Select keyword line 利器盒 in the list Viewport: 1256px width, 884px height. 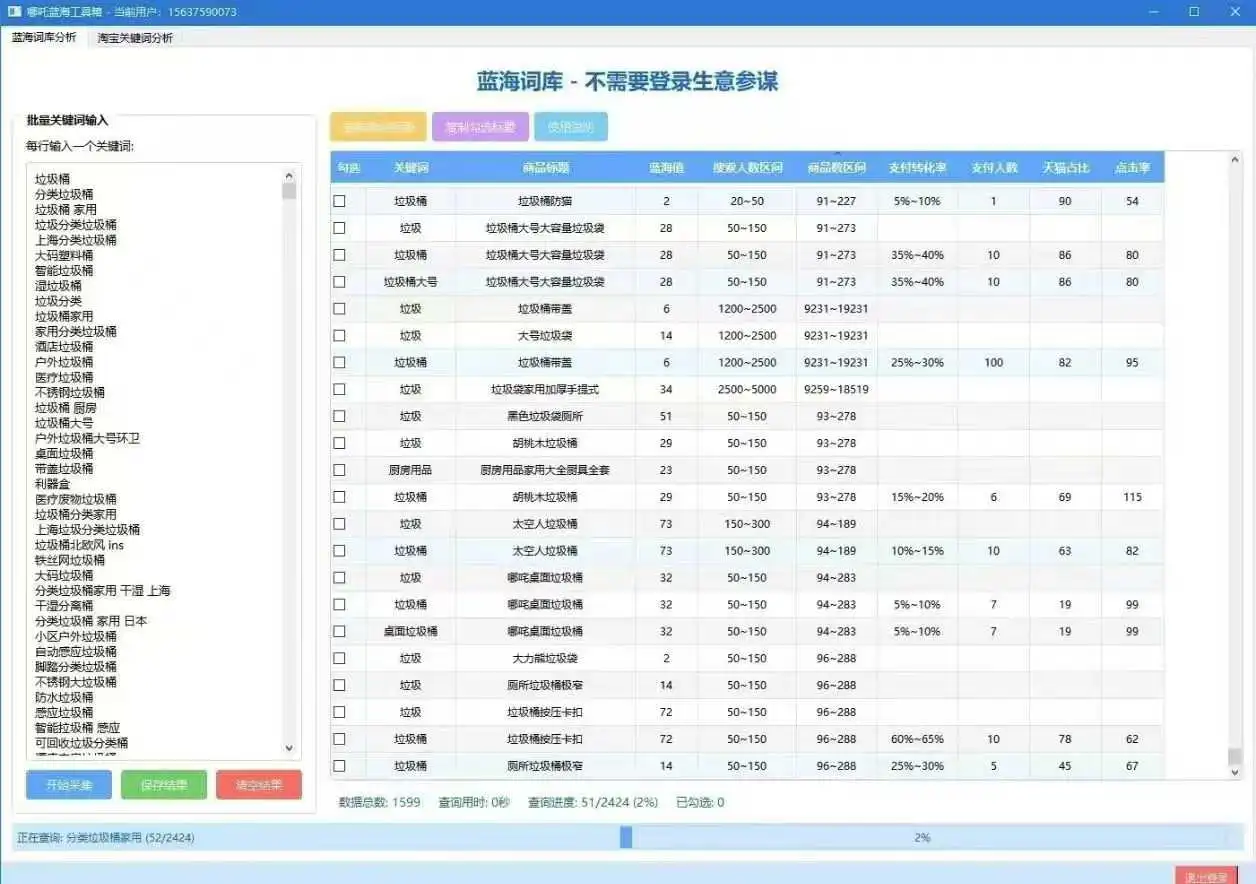pos(53,484)
